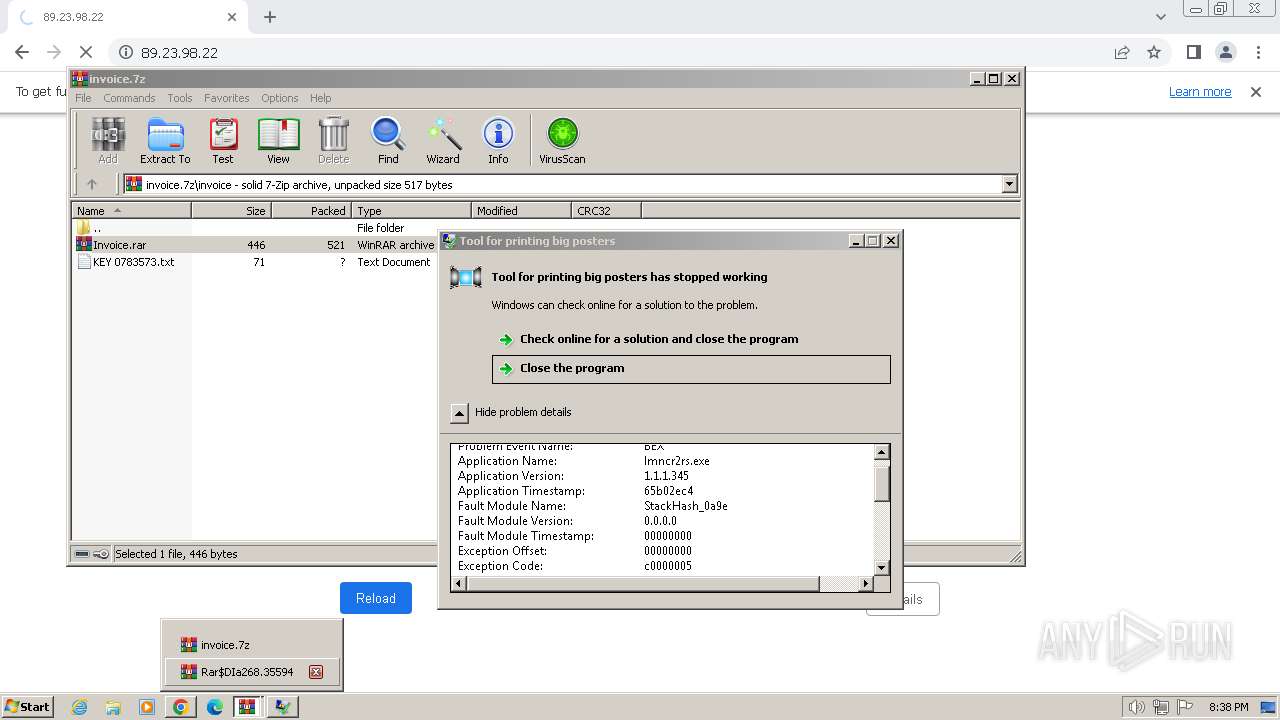This screenshot has width=1280, height=720.
Task: Stop loading the page
Action: coord(86,52)
